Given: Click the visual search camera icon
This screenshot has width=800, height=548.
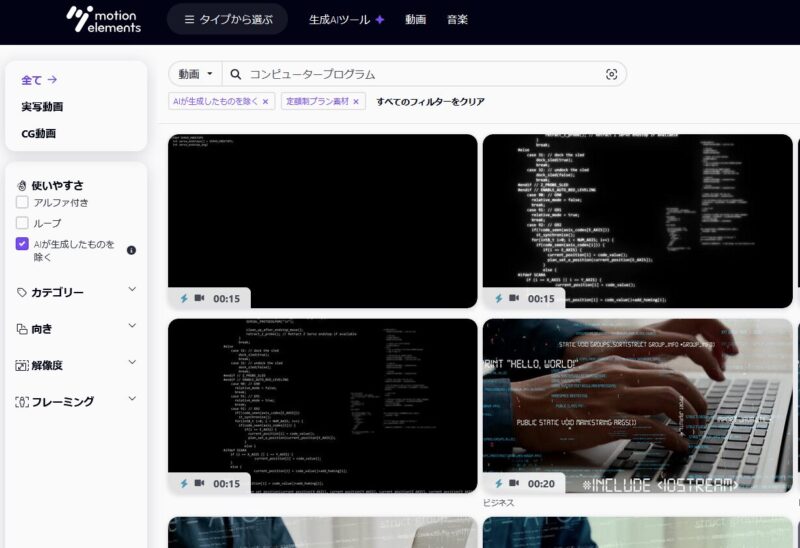Looking at the screenshot, I should click(x=612, y=74).
